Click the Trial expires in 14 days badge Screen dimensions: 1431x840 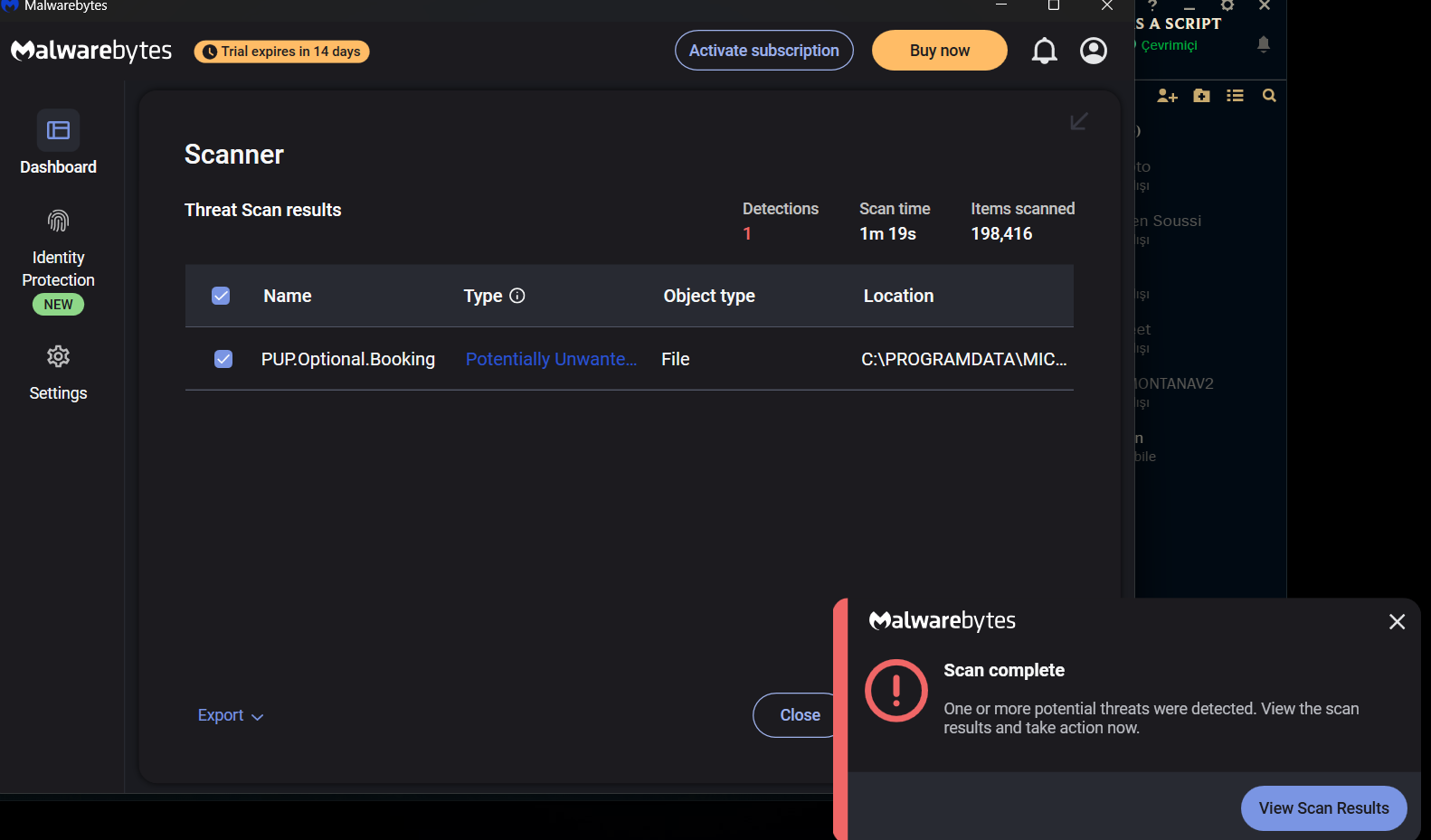tap(281, 52)
